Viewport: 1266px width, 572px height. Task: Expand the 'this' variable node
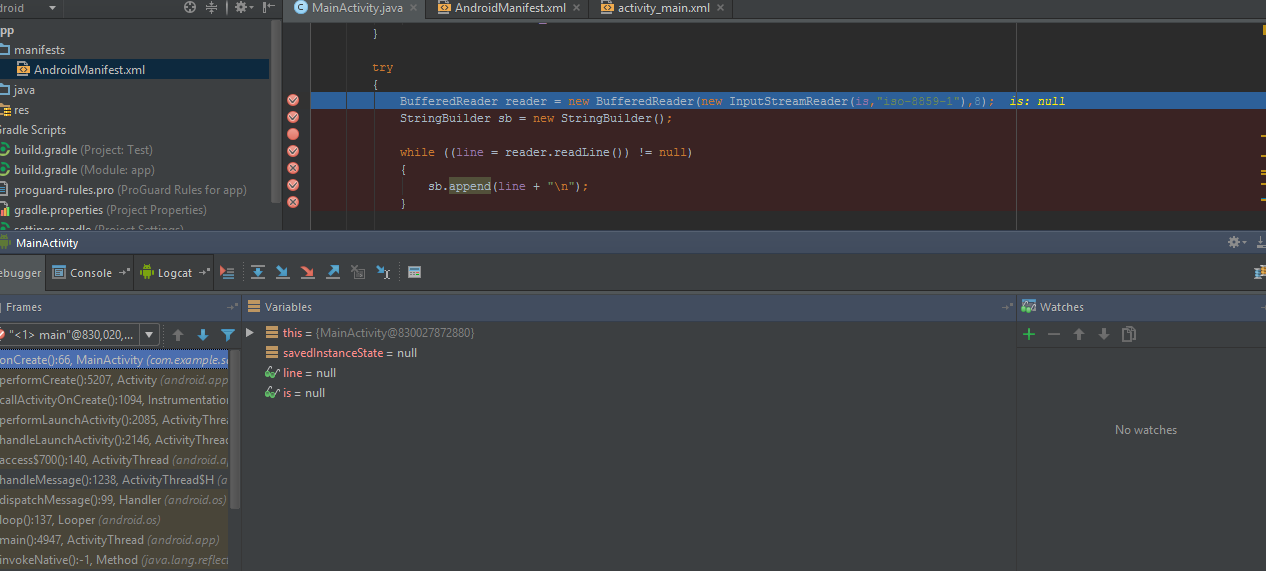[250, 332]
